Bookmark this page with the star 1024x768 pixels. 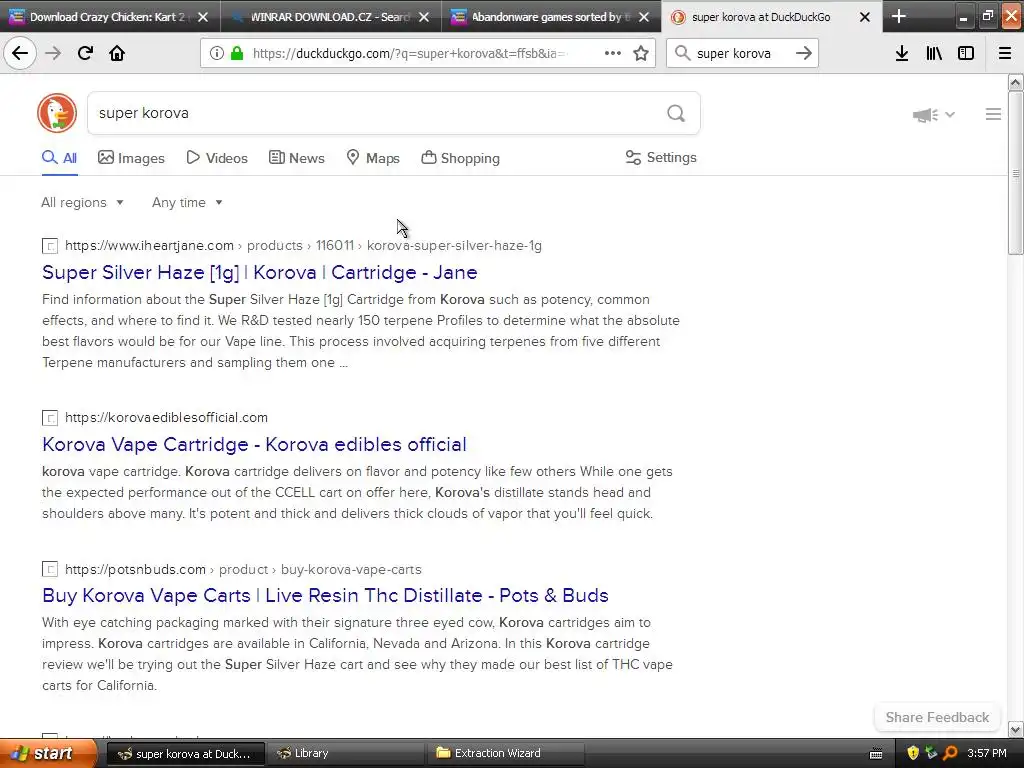point(641,53)
